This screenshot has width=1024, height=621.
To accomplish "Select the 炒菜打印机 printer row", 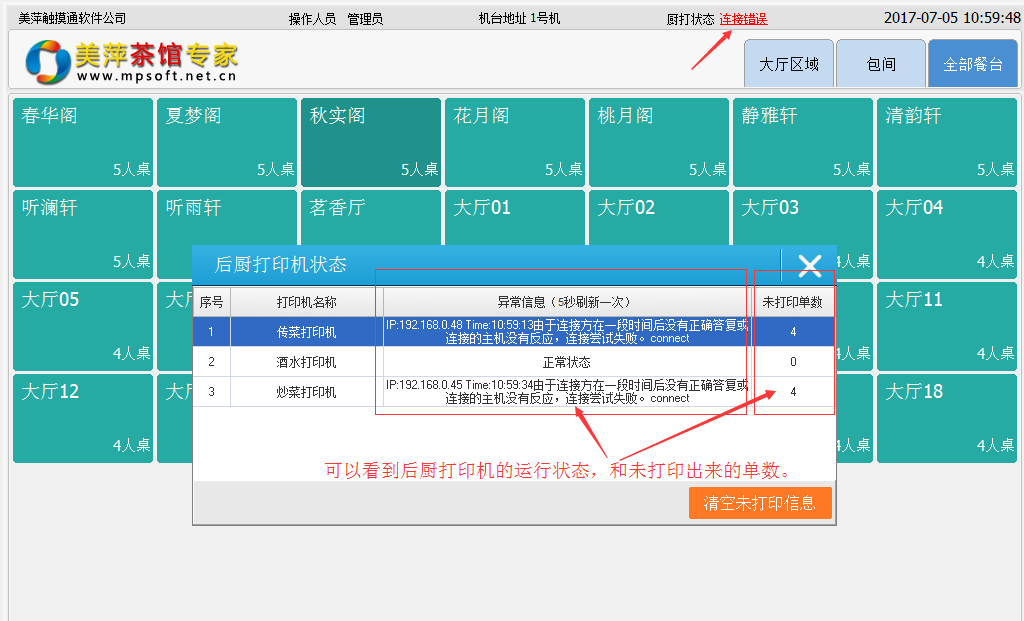I will click(x=306, y=392).
